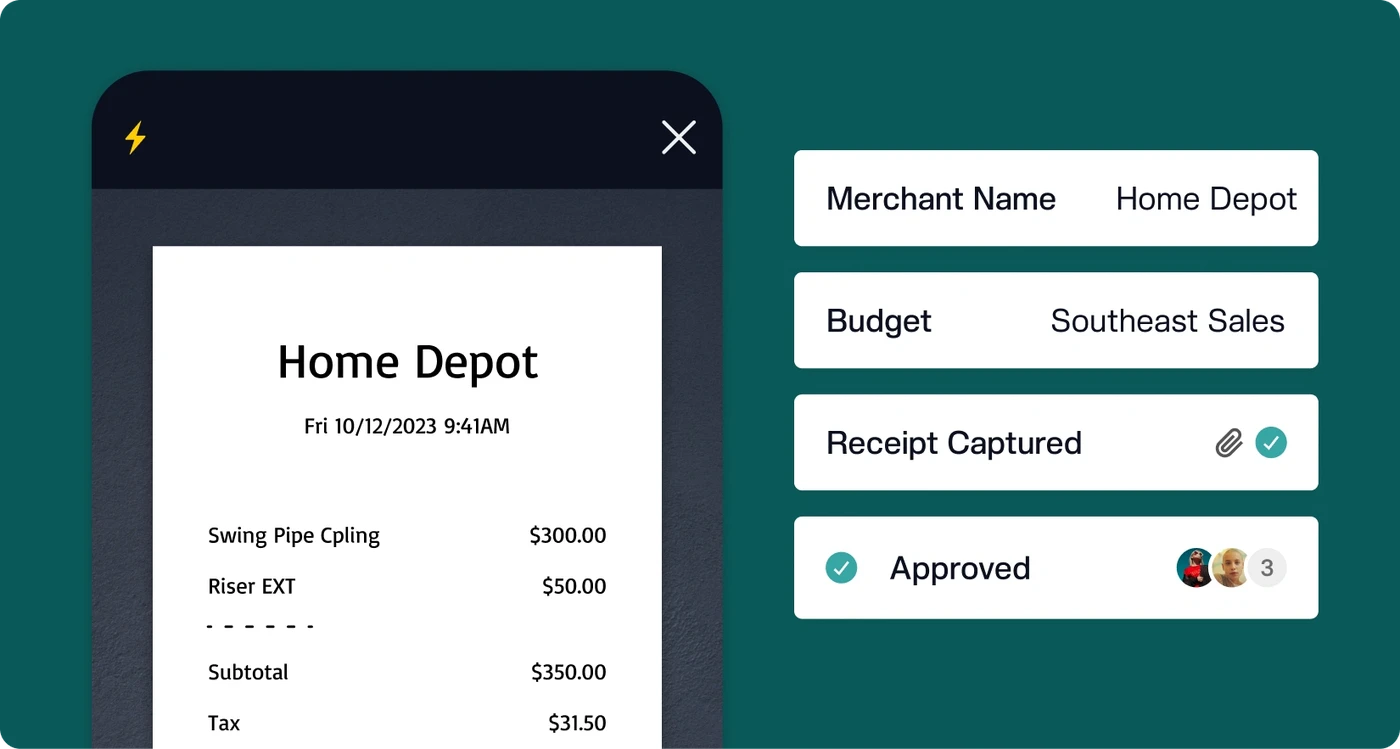Select the Swing Pipe Cpling line item

click(294, 536)
